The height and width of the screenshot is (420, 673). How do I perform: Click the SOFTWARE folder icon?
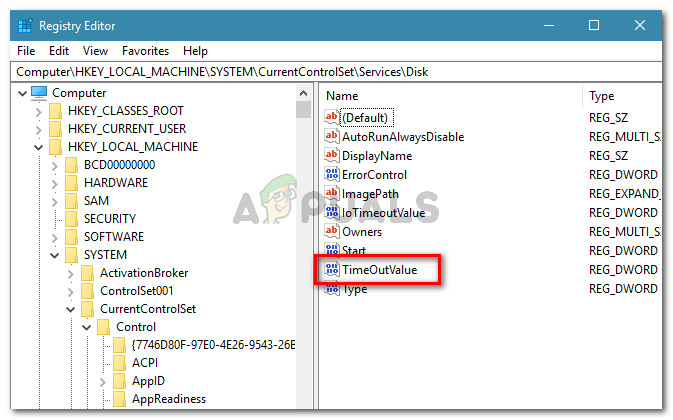[x=72, y=237]
